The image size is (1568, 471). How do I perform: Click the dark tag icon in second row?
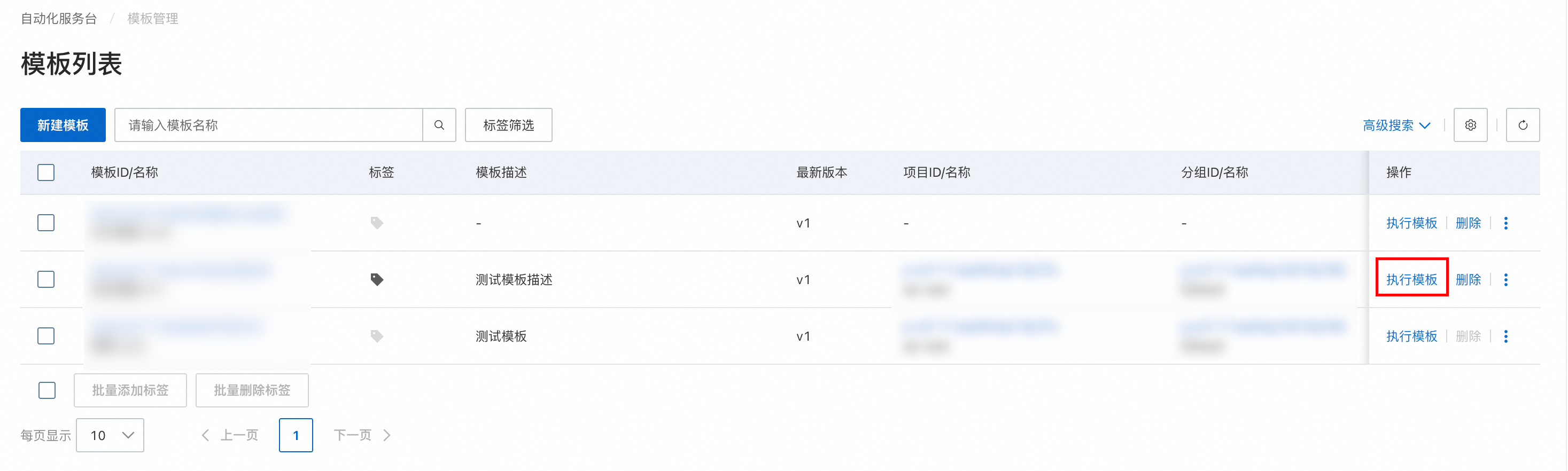377,280
